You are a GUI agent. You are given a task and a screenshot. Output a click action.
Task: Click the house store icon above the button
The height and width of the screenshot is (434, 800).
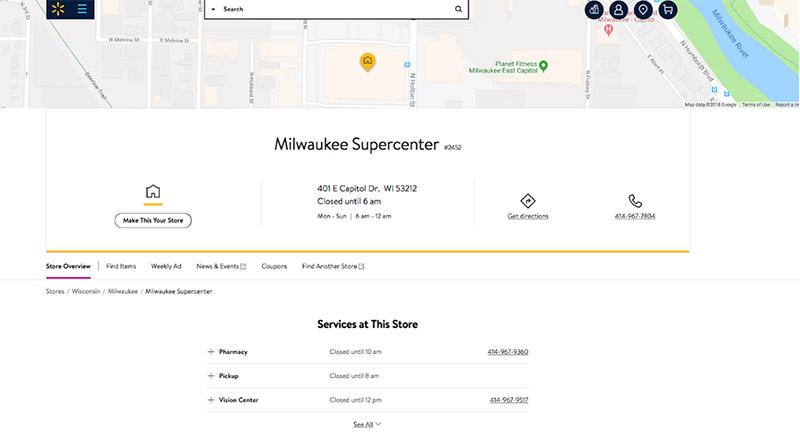[153, 192]
